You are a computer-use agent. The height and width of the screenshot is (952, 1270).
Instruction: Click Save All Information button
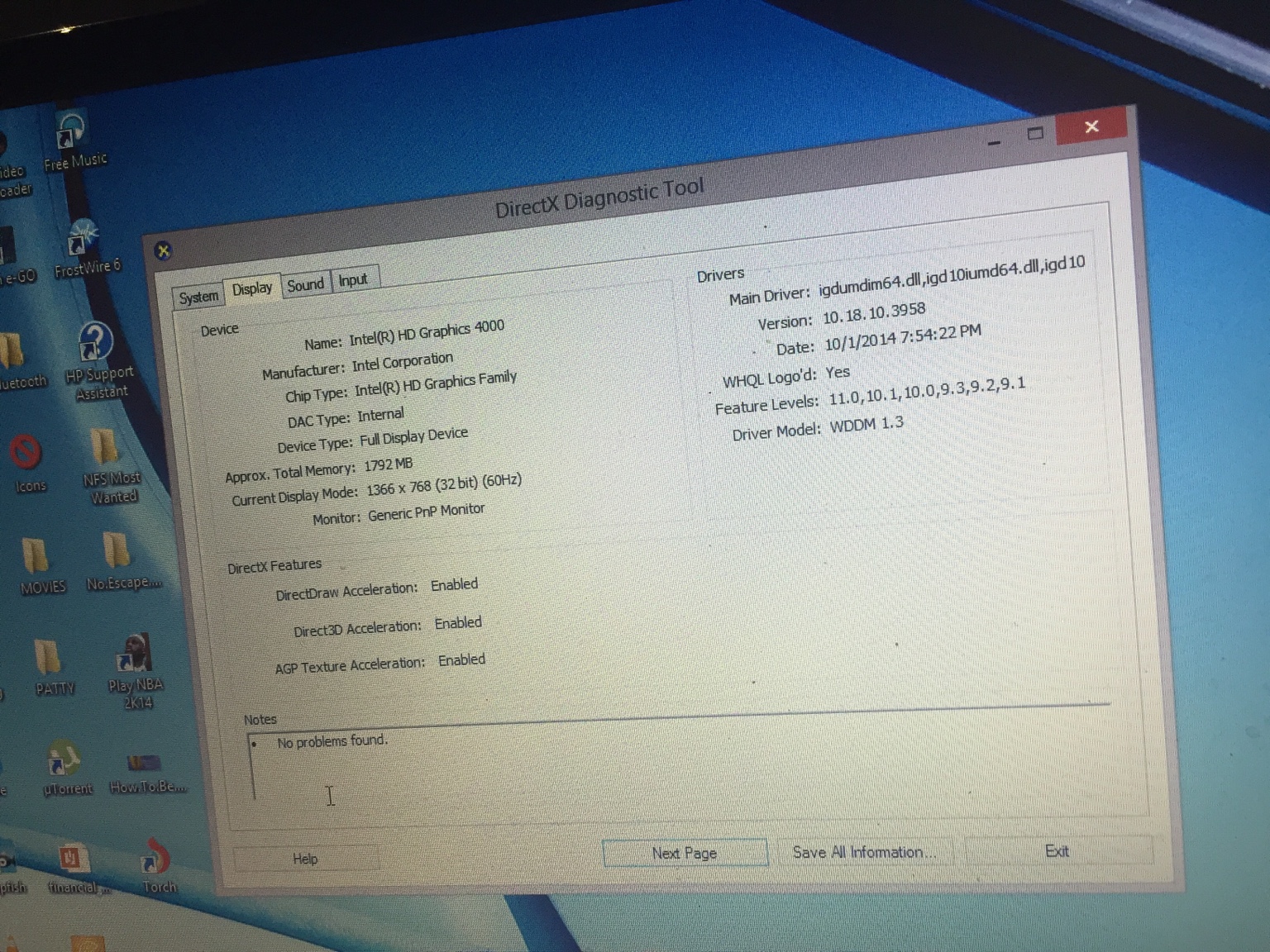click(x=864, y=852)
